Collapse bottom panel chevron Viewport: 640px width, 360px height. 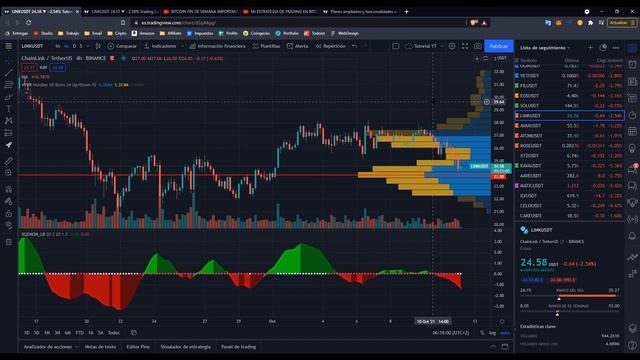pos(493,347)
